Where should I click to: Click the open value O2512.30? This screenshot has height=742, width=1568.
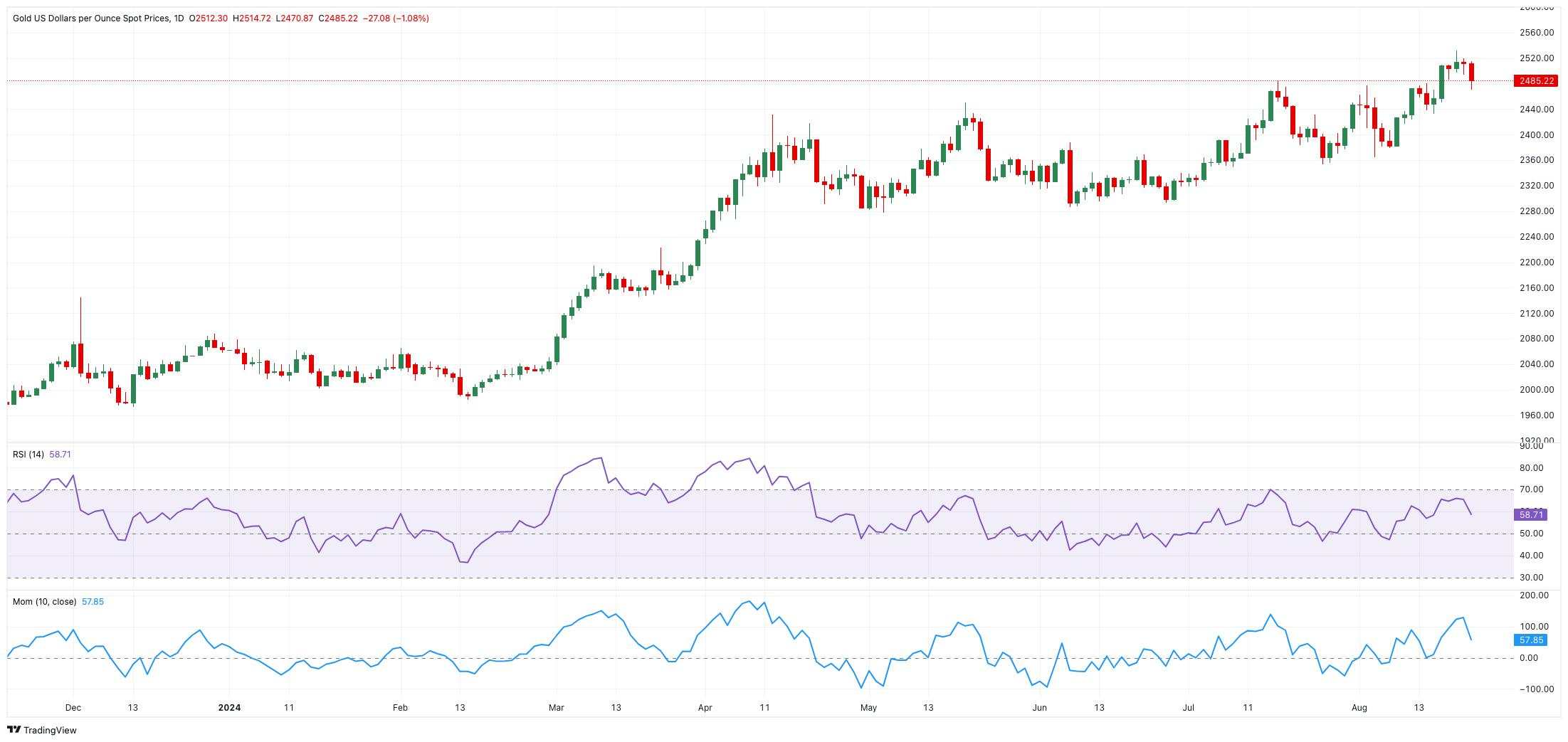coord(208,18)
